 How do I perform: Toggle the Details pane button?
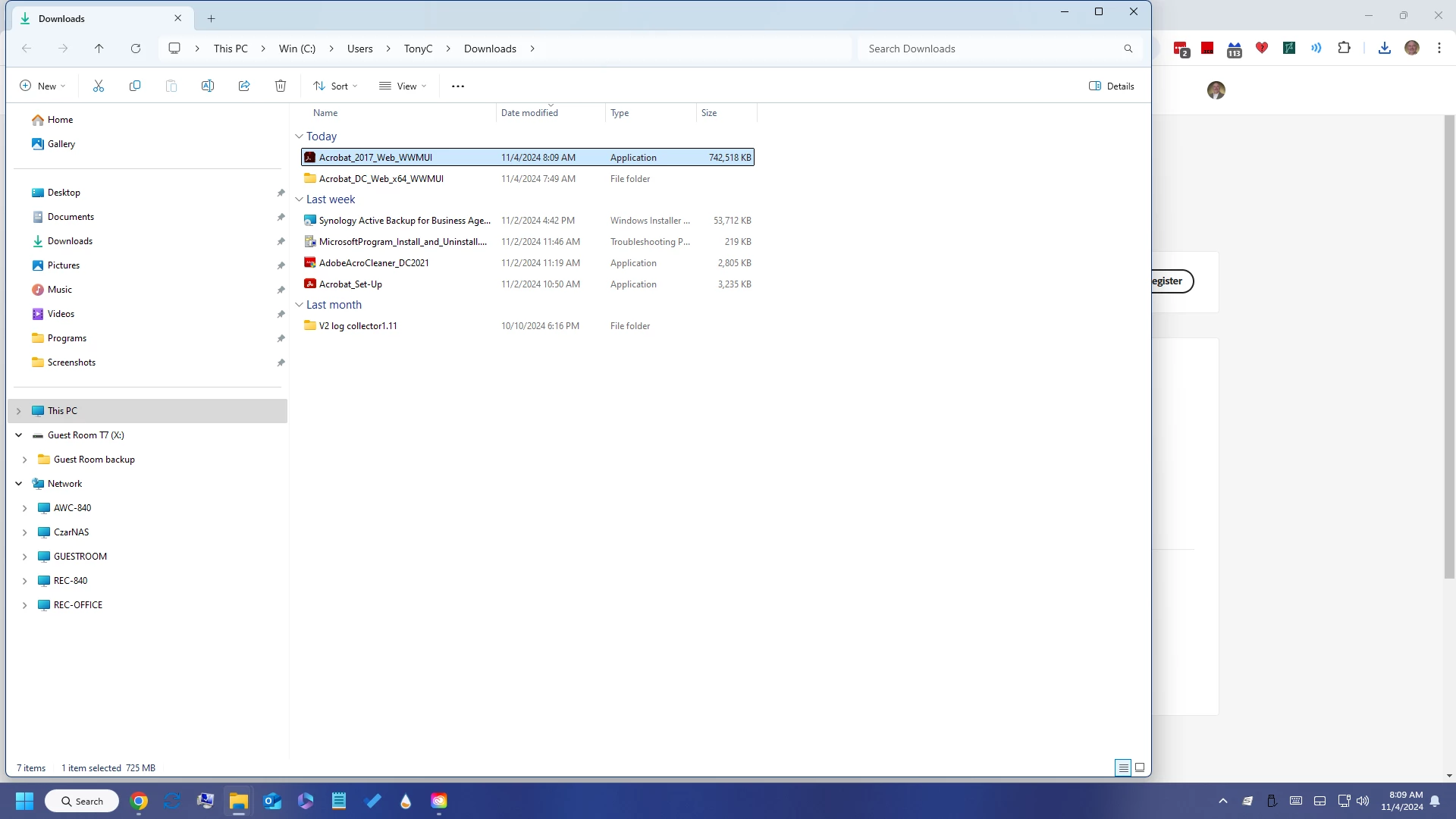[1112, 86]
